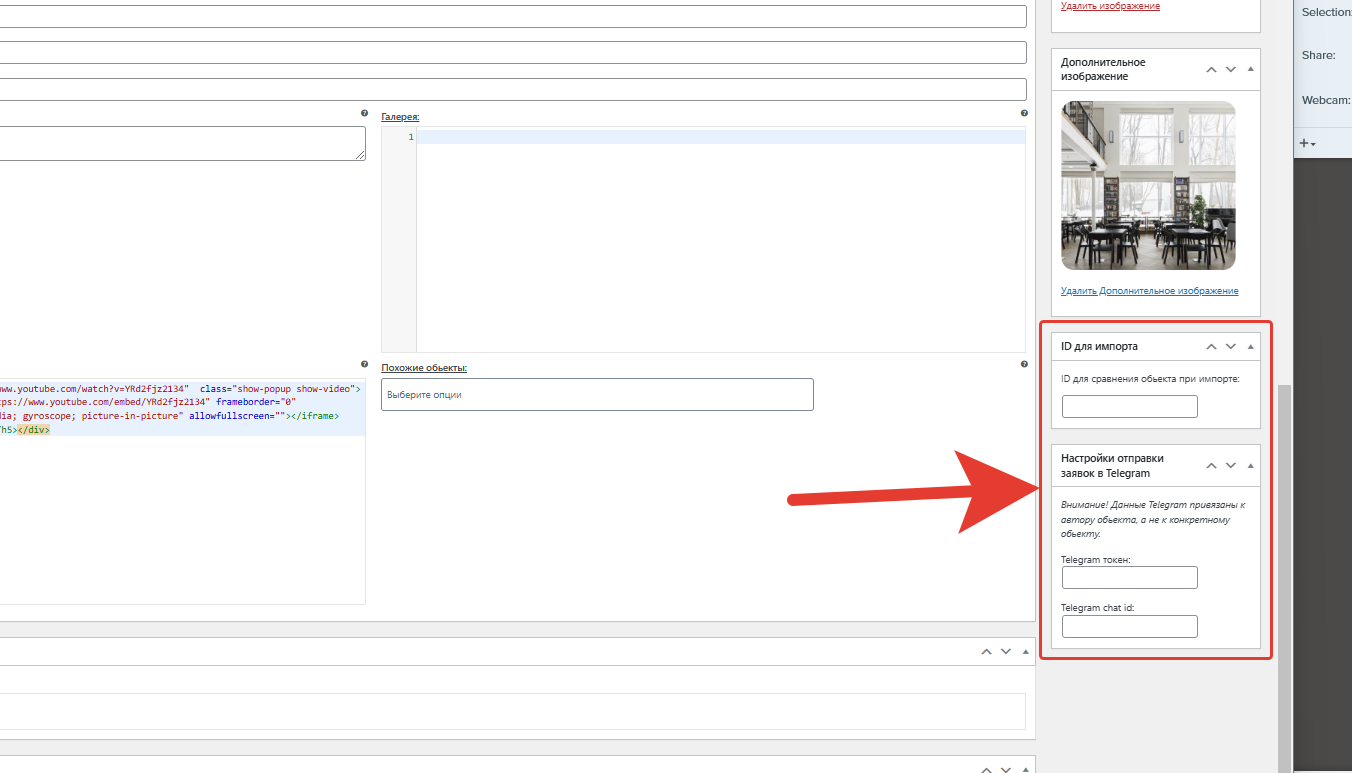Click the import comparison ID input field
This screenshot has height=773, width=1352.
tap(1129, 406)
